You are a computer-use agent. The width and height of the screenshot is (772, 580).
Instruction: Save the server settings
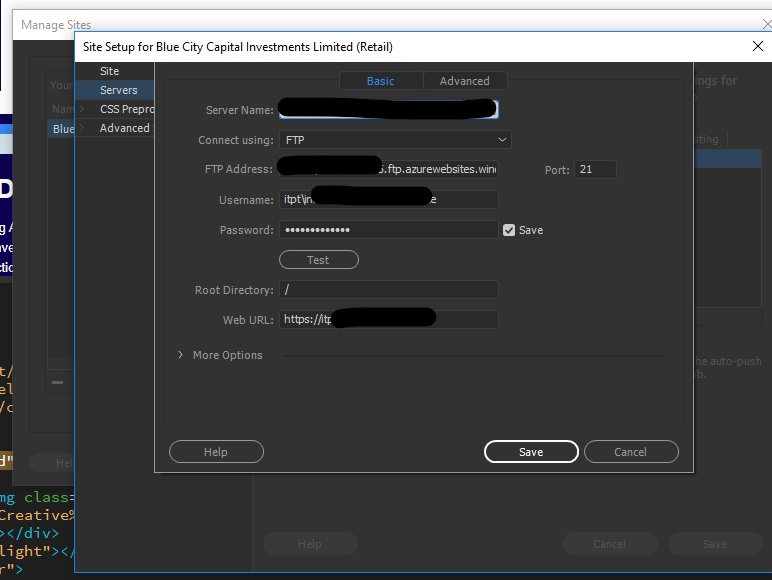click(x=531, y=451)
